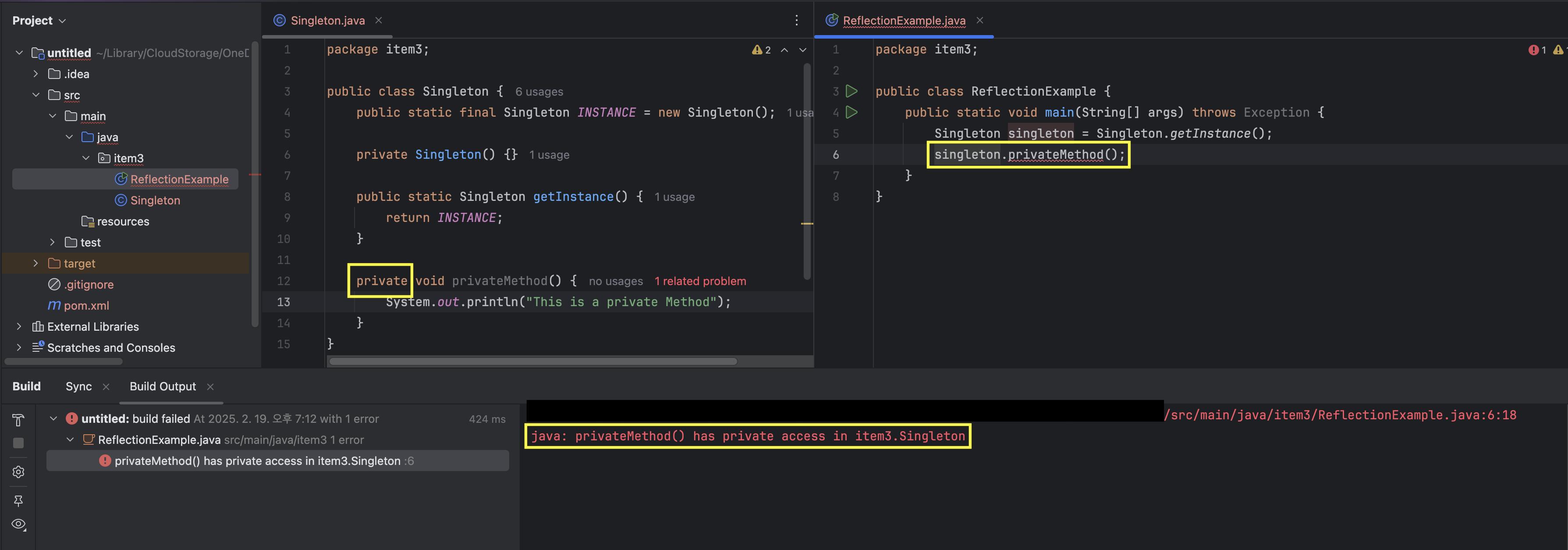Click the warnings indicator in Singleton.java editor

click(762, 50)
